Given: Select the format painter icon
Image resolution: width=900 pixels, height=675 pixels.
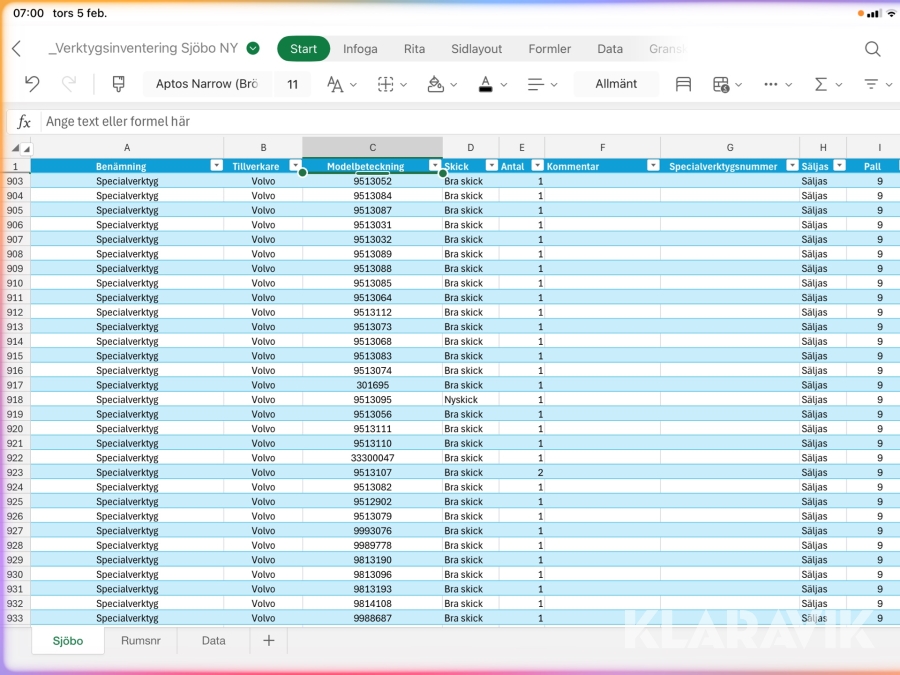Looking at the screenshot, I should (119, 84).
